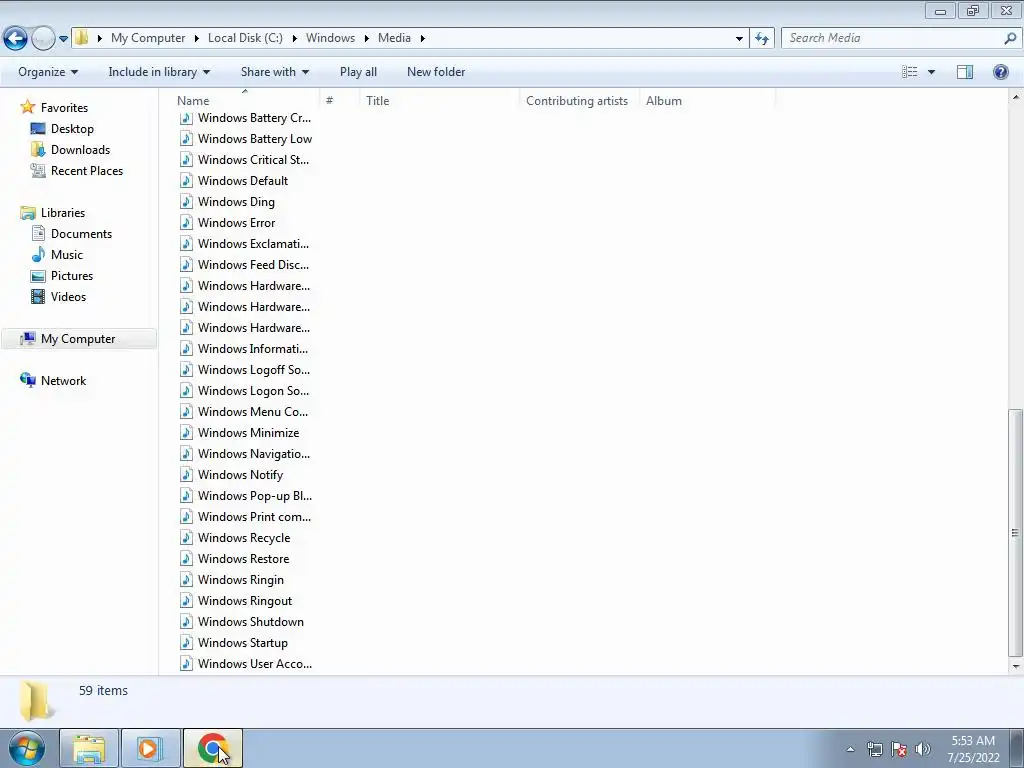The image size is (1024, 768).
Task: Click the Windows Error file icon
Action: [186, 223]
